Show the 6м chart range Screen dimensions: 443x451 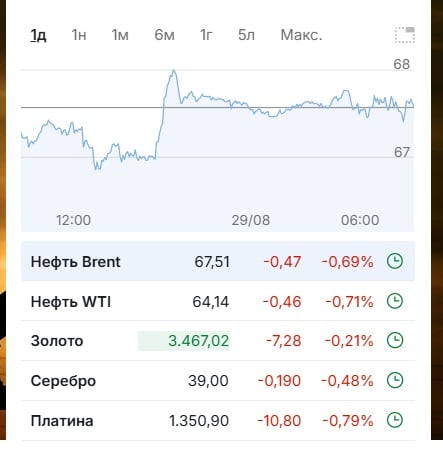tap(164, 35)
